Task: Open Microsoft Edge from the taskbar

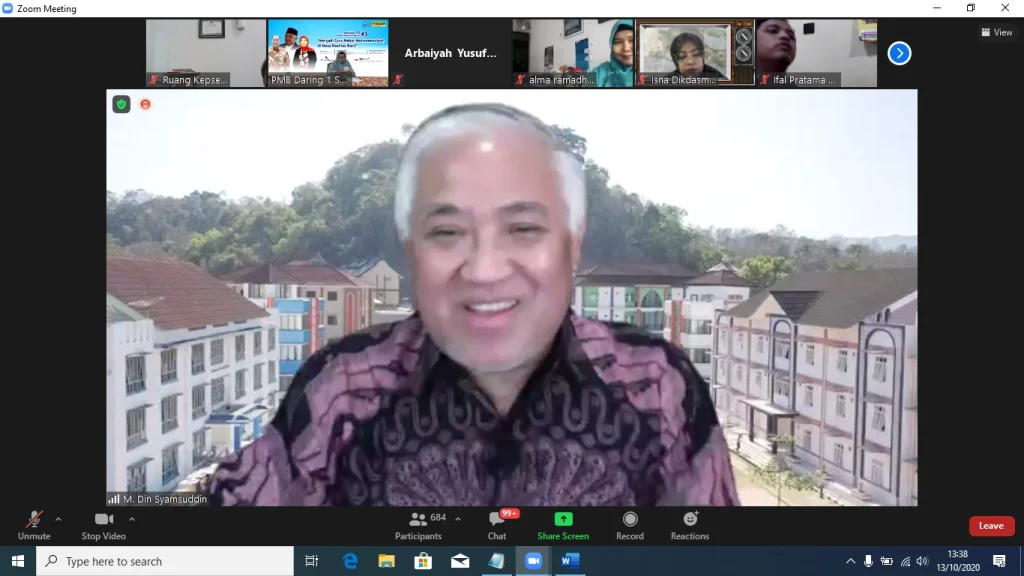Action: pos(350,561)
